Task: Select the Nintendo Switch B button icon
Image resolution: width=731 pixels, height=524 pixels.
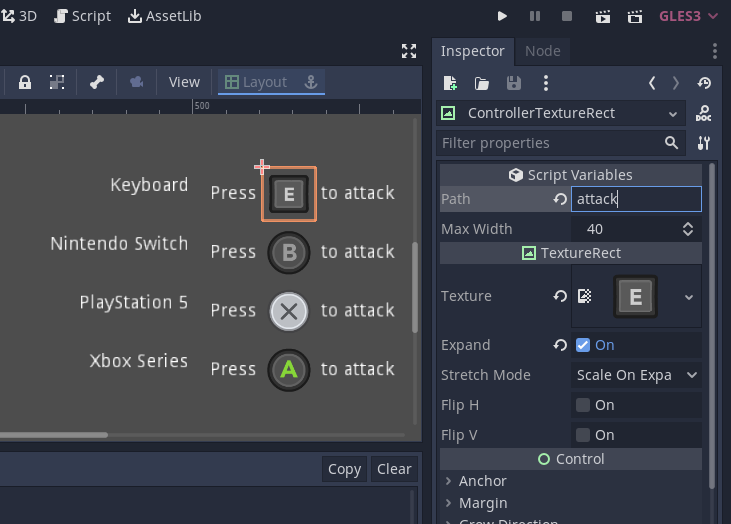Action: (x=289, y=253)
